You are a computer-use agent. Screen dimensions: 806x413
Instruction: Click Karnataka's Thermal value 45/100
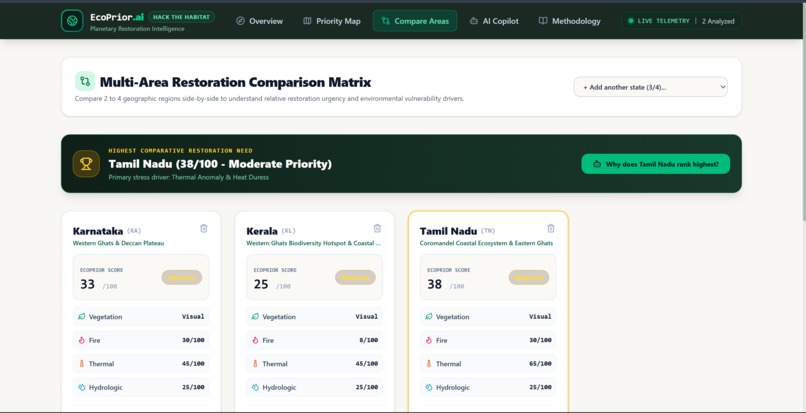(x=193, y=364)
